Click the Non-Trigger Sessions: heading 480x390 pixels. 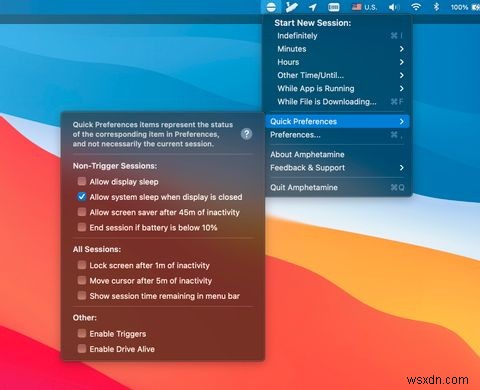115,166
